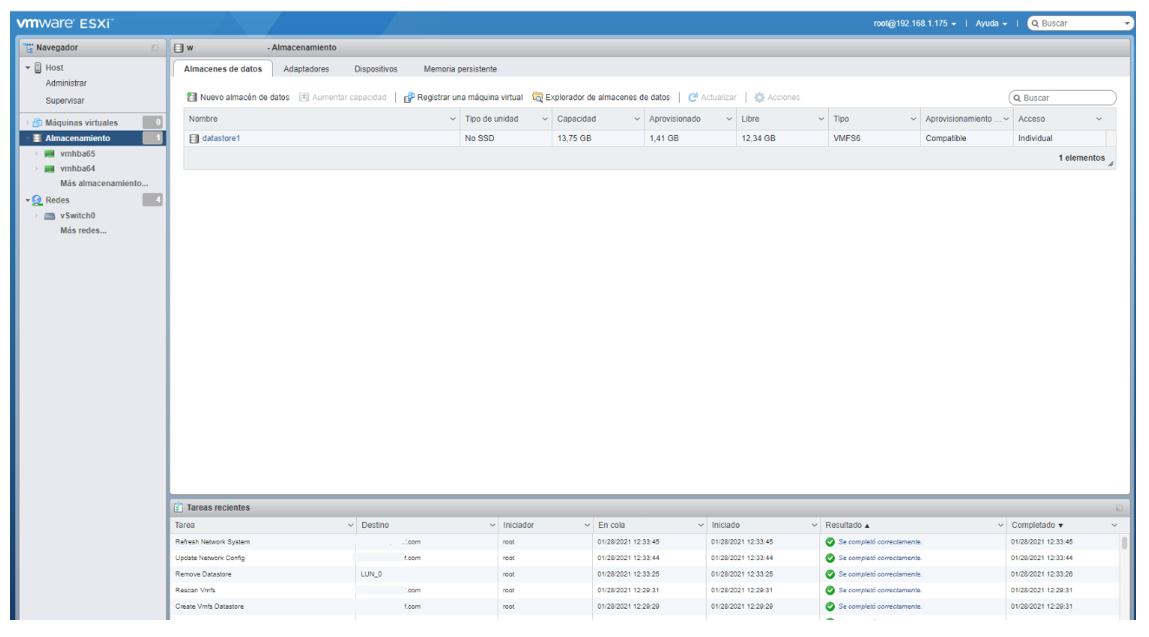
Task: Click the Aumentar capacidad icon
Action: (304, 97)
